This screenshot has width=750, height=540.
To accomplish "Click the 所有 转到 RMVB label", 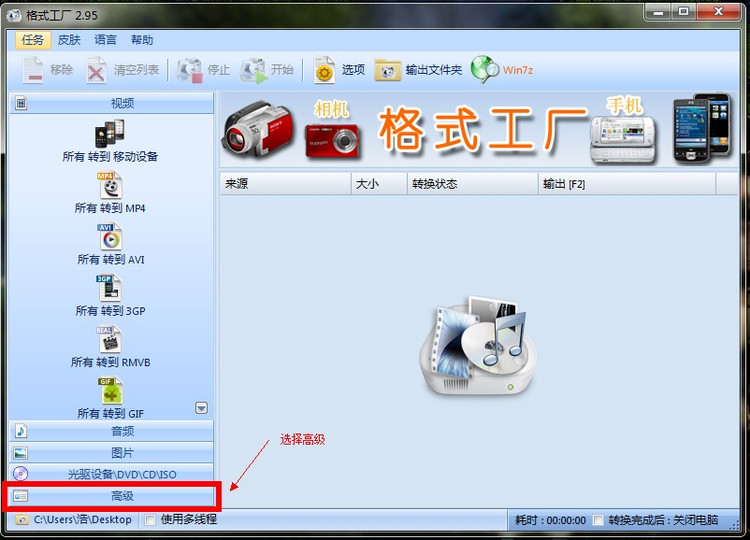I will point(110,362).
